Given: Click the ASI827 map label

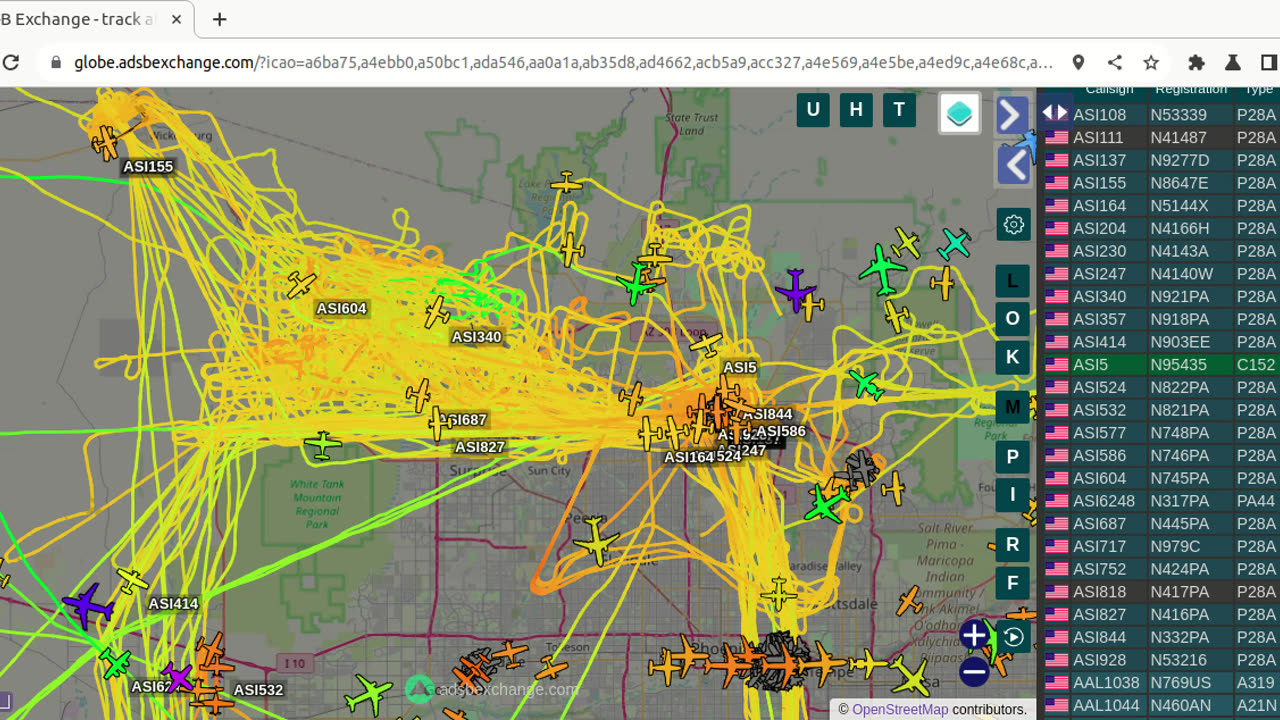Looking at the screenshot, I should coord(480,447).
